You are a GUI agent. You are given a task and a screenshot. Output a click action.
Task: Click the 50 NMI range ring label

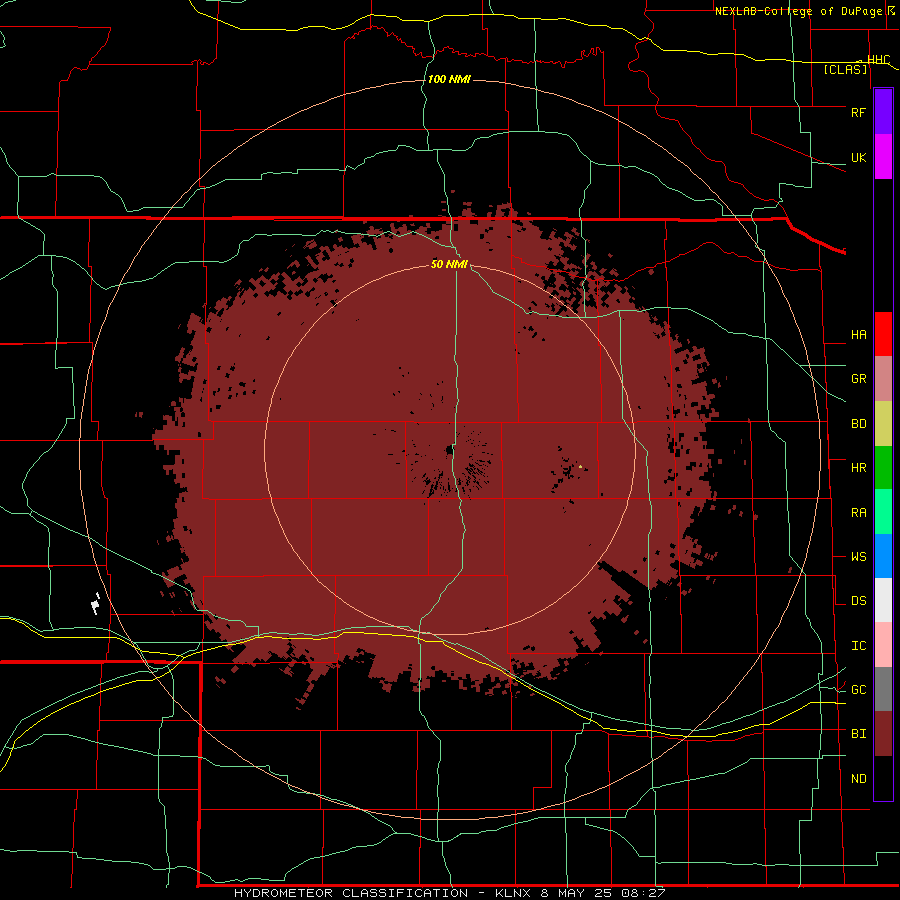point(449,264)
